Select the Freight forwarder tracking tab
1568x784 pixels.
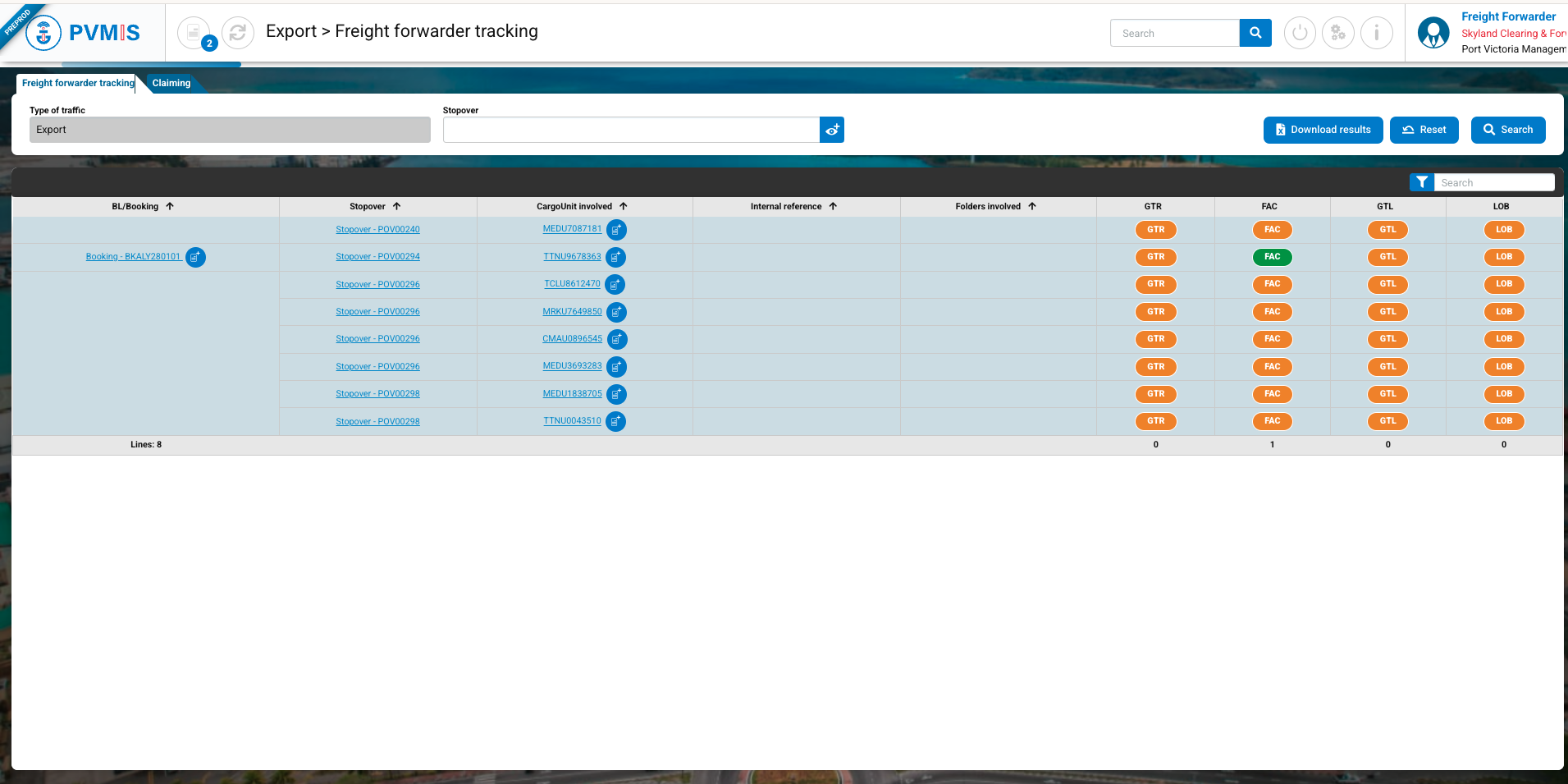pyautogui.click(x=78, y=83)
